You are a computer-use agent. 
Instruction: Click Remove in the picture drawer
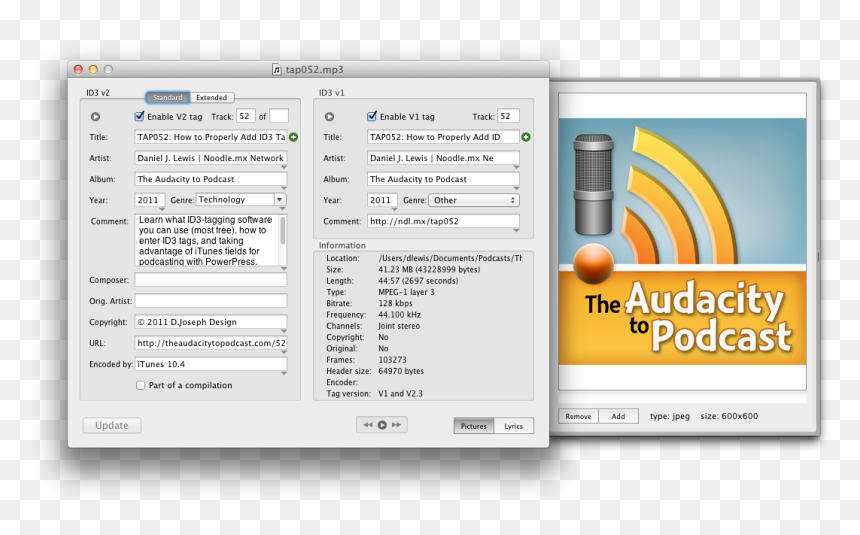(x=579, y=416)
